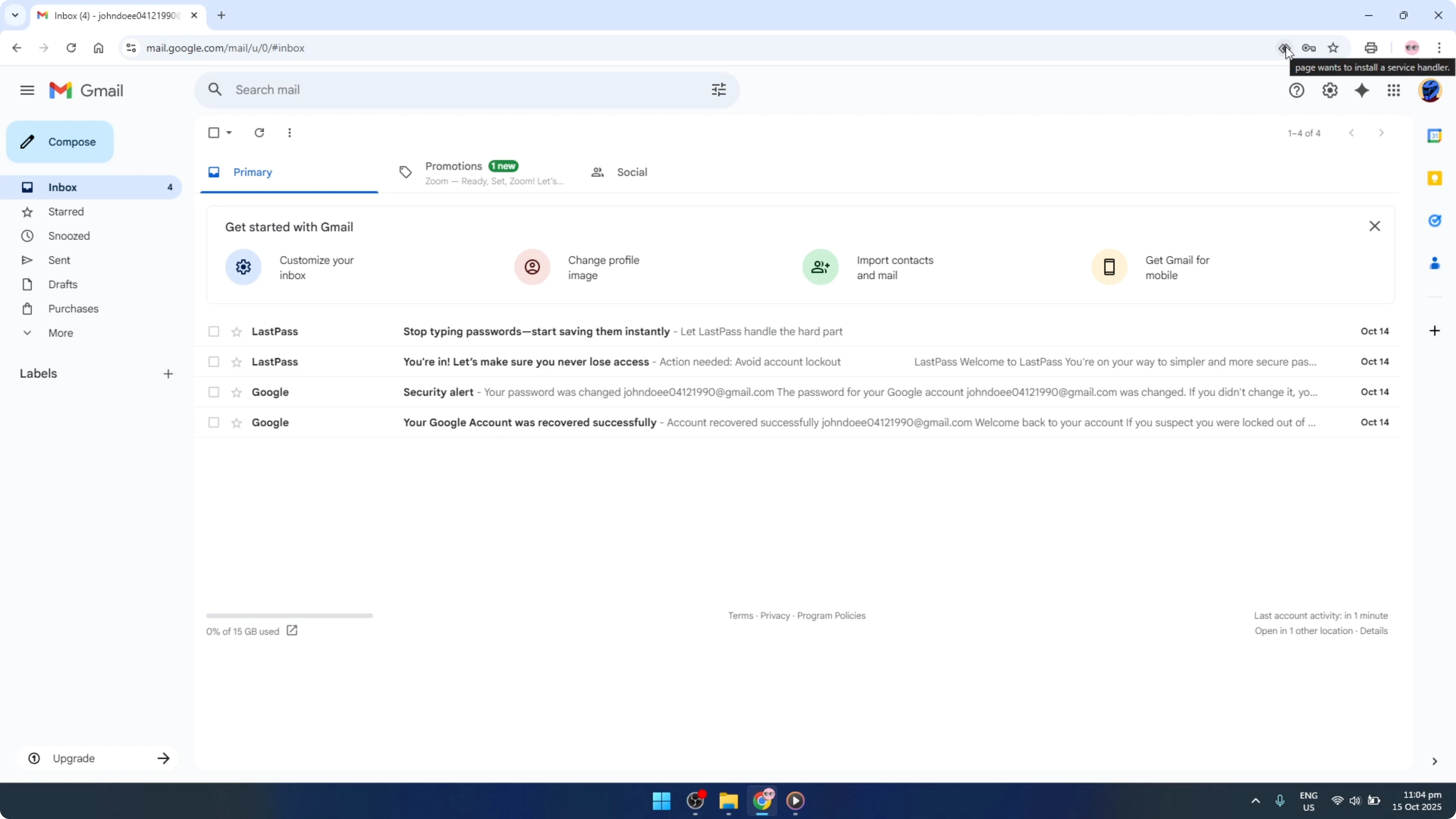Open the select dropdown arrow
1456x819 pixels.
[229, 133]
